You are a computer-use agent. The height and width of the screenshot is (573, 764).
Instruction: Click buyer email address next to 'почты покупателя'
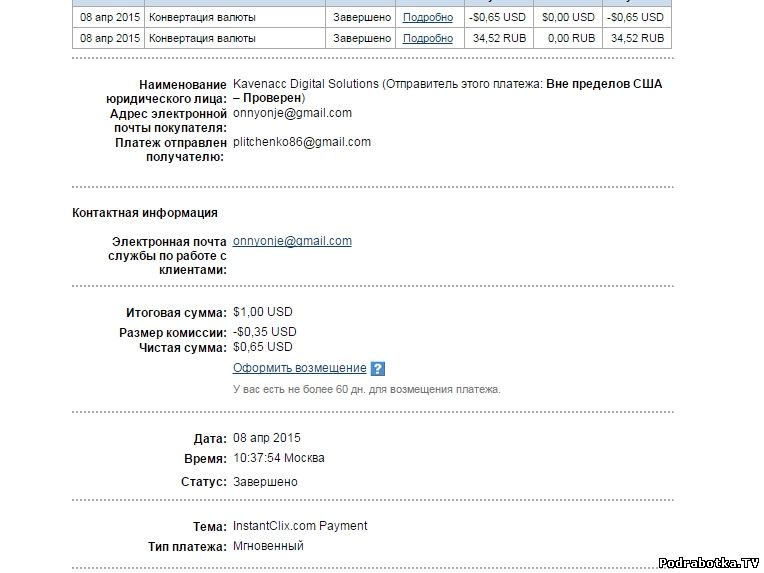pos(292,113)
